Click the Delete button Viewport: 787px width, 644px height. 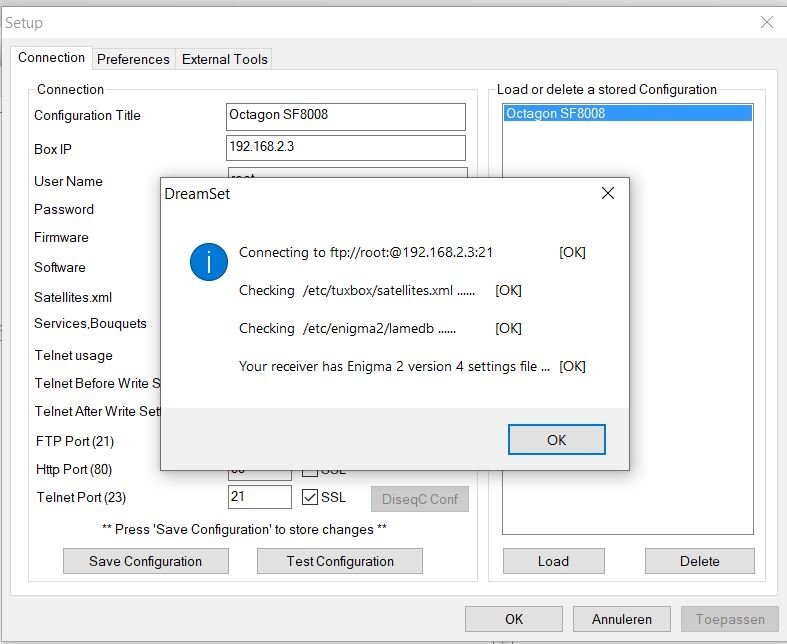(x=700, y=561)
